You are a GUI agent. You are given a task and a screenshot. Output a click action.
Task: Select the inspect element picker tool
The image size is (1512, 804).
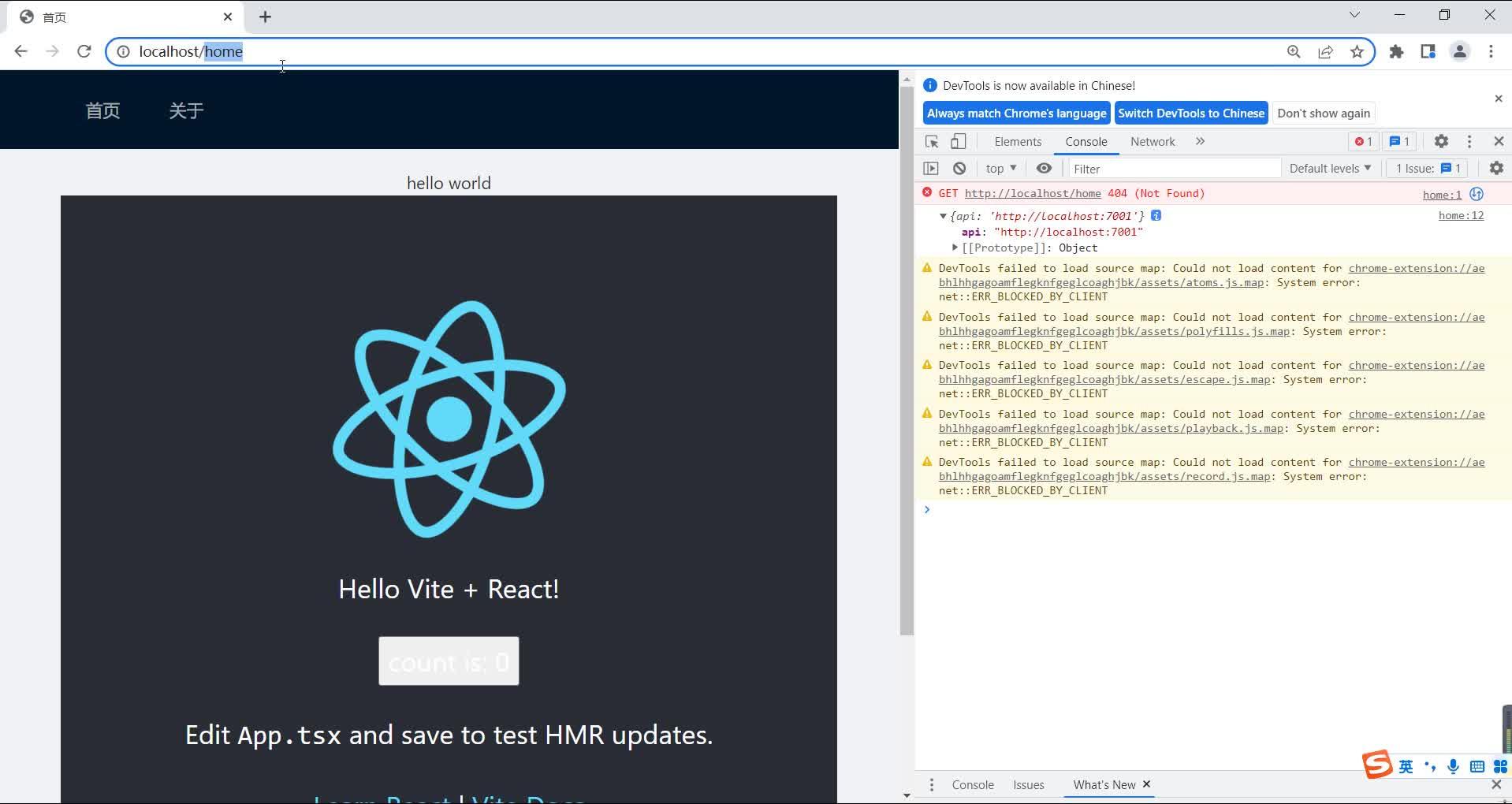(931, 141)
